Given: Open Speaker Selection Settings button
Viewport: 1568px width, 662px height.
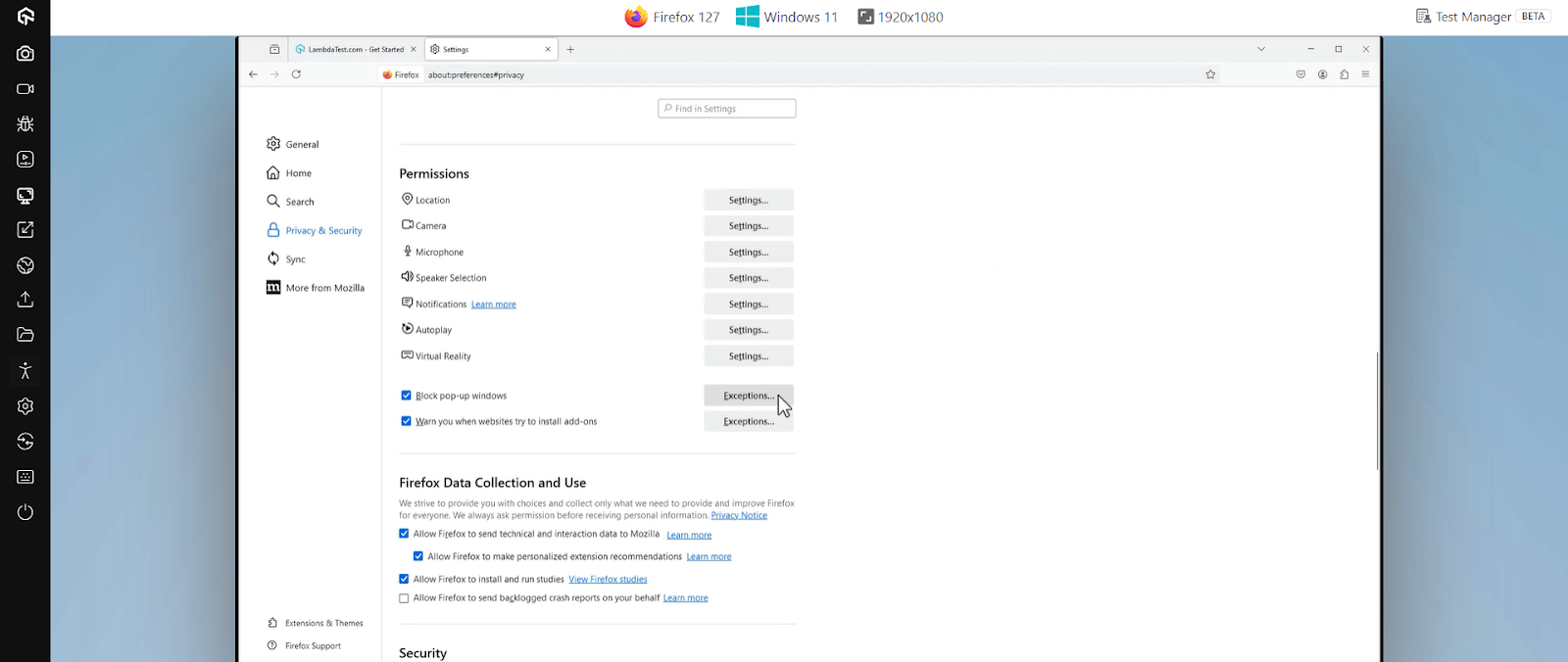Looking at the screenshot, I should 749,278.
